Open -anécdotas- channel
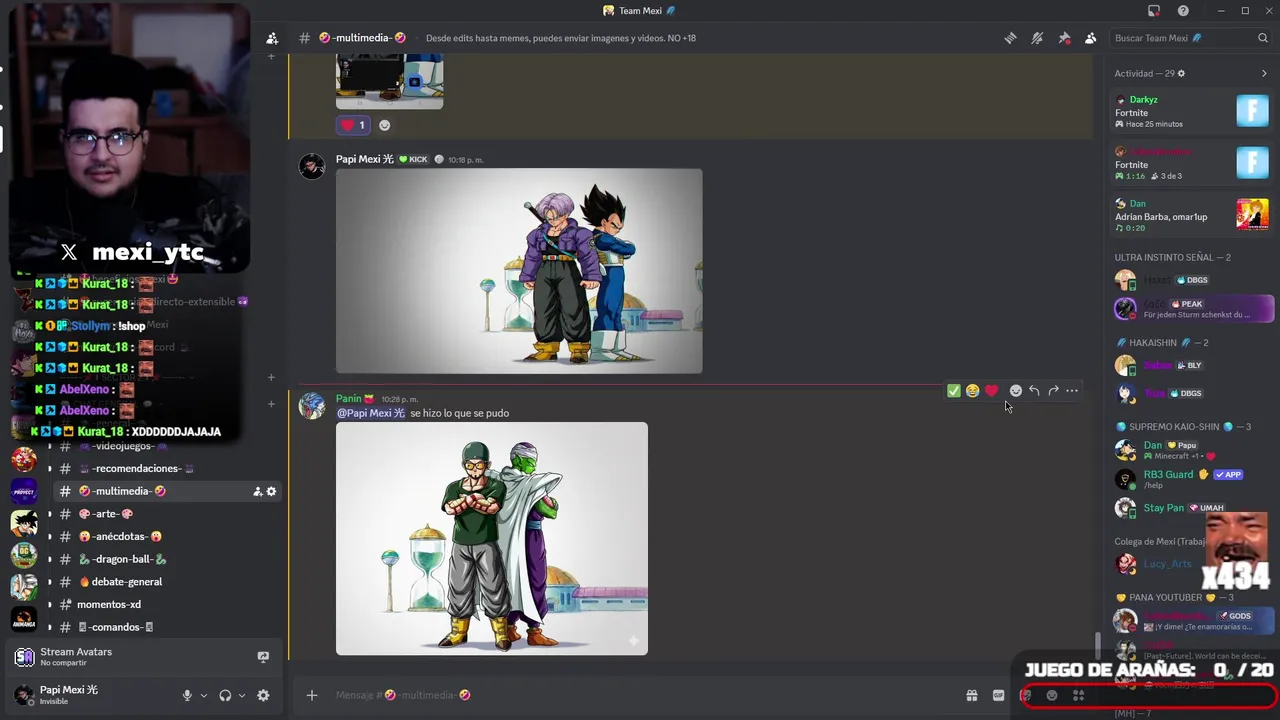 point(120,537)
